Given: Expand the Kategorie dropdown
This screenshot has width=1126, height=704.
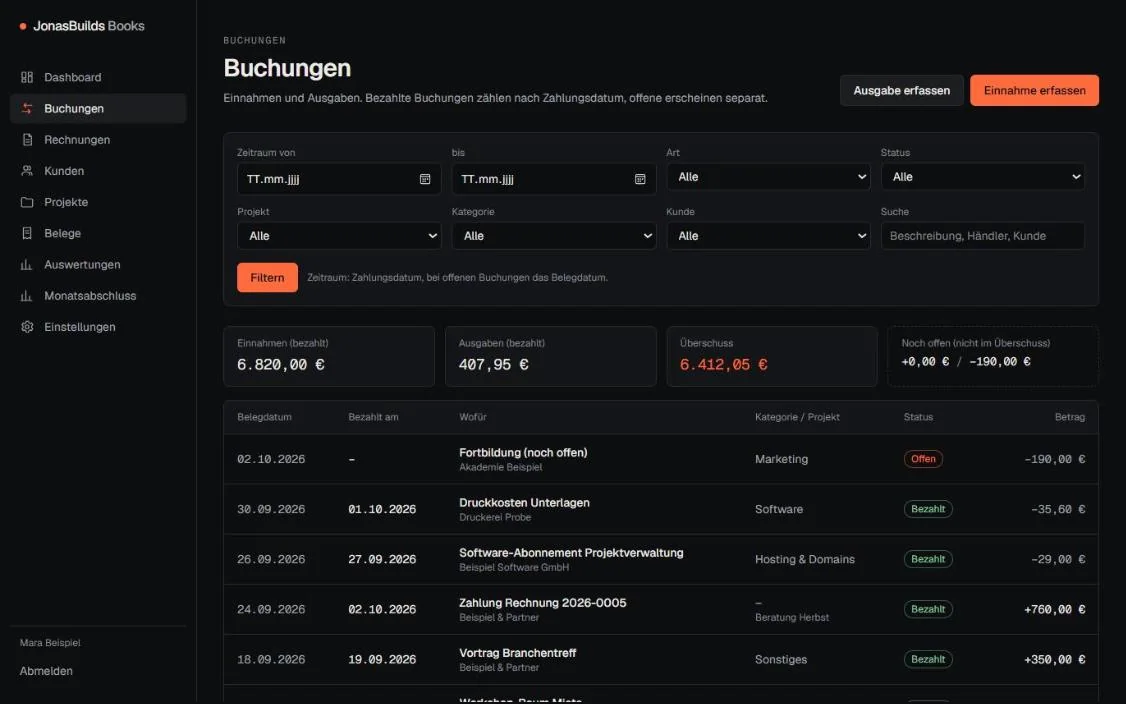Looking at the screenshot, I should coord(554,236).
